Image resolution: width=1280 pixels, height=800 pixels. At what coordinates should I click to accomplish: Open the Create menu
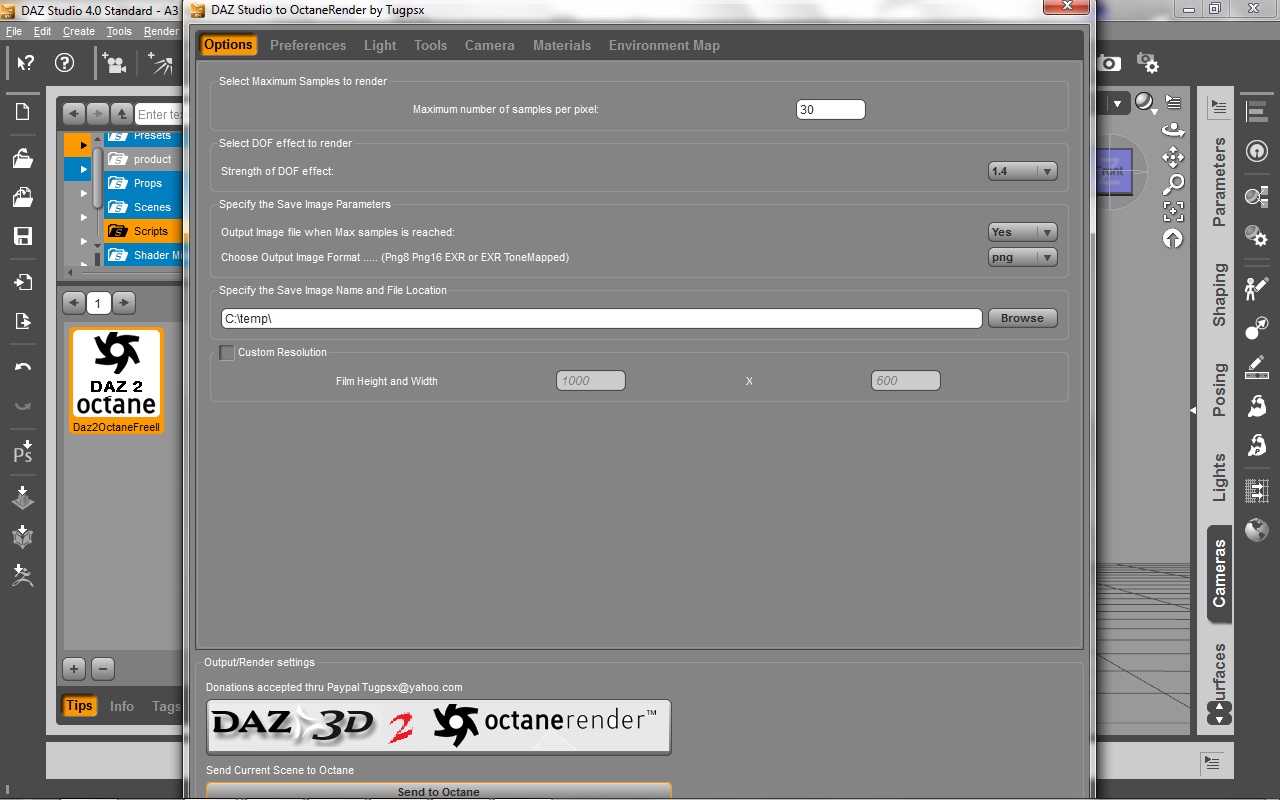pos(79,31)
